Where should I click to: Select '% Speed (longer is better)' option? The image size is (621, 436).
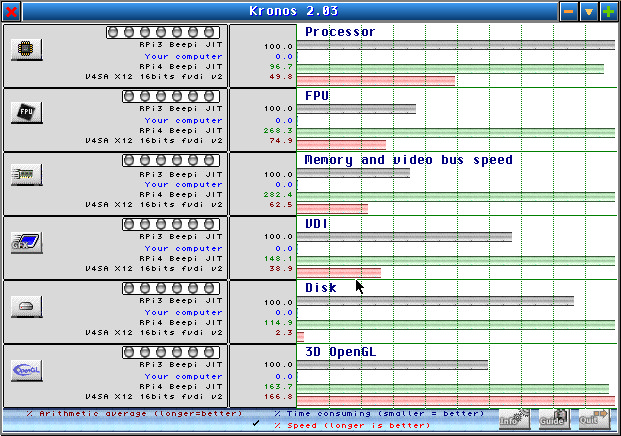pyautogui.click(x=352, y=426)
